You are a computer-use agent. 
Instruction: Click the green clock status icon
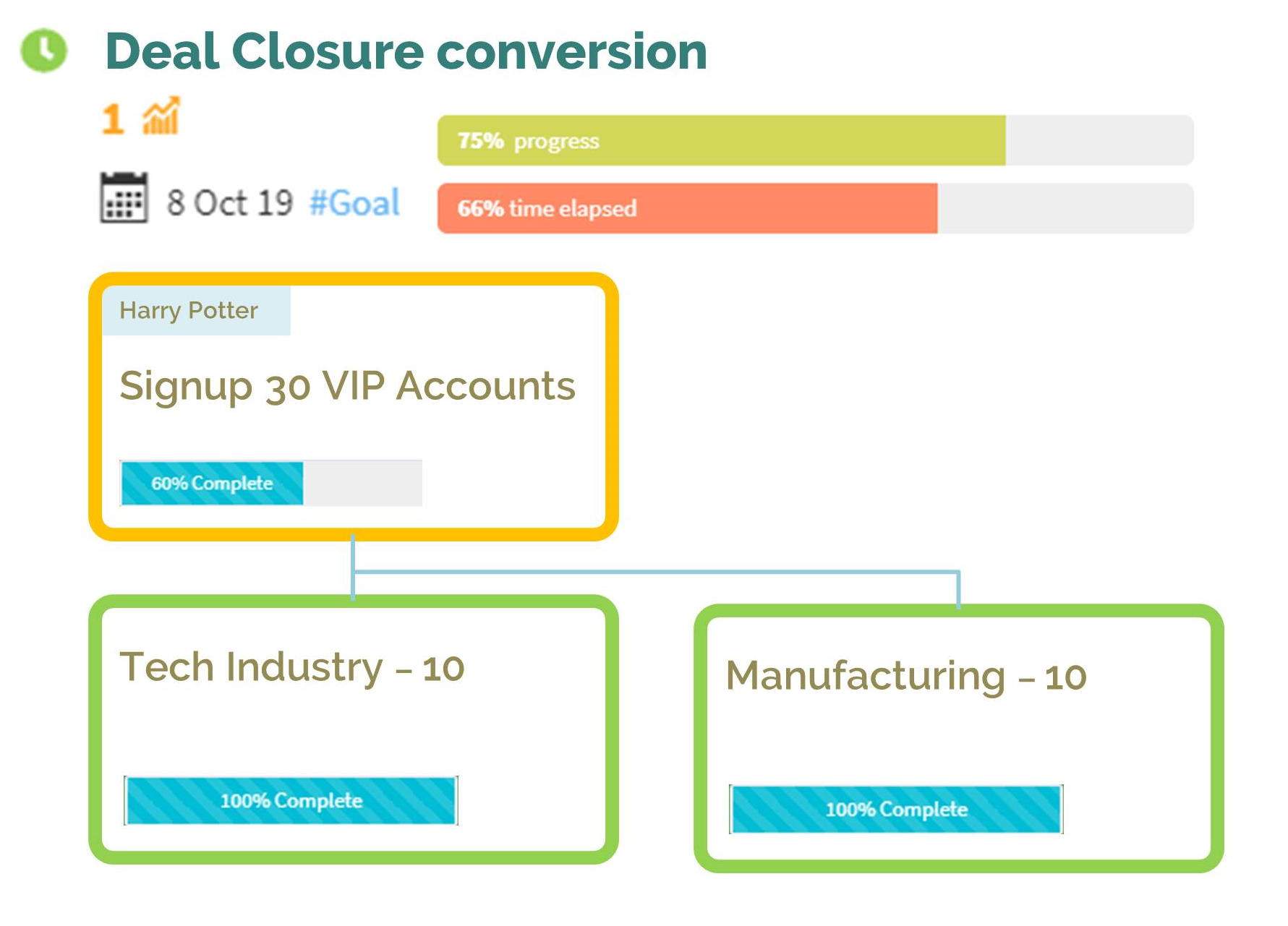[43, 51]
